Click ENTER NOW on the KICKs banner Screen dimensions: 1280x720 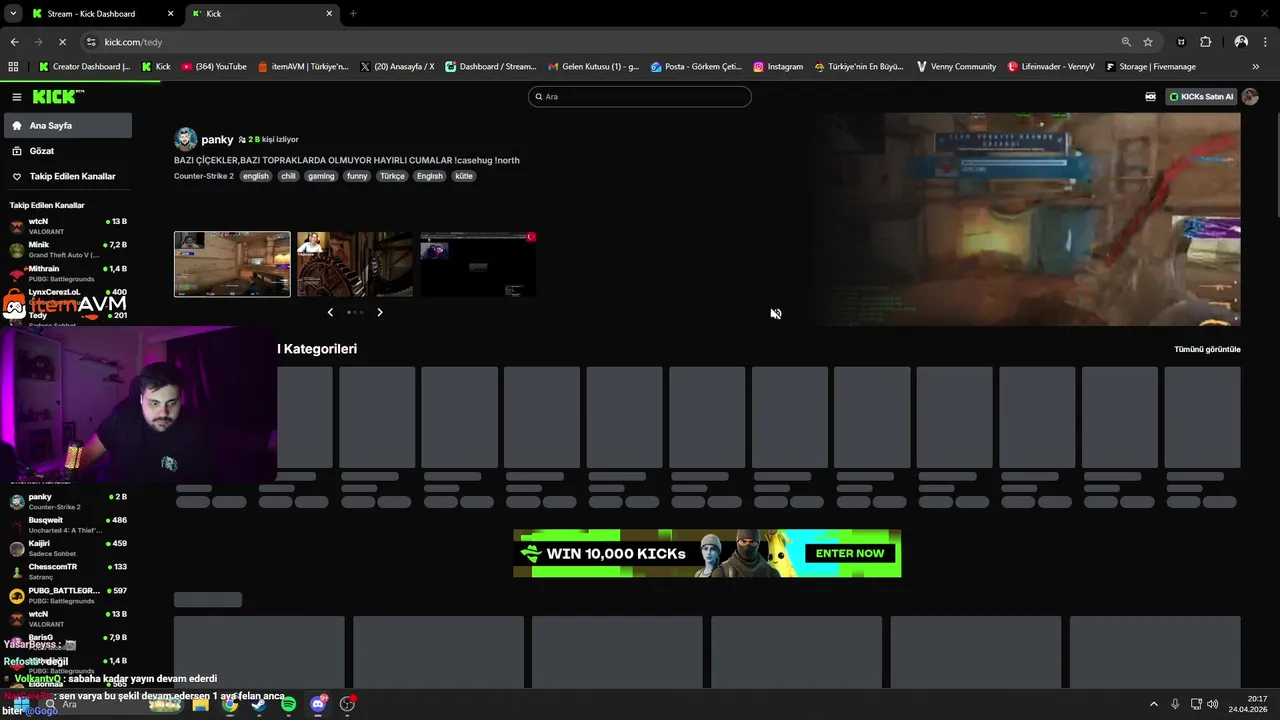click(850, 553)
